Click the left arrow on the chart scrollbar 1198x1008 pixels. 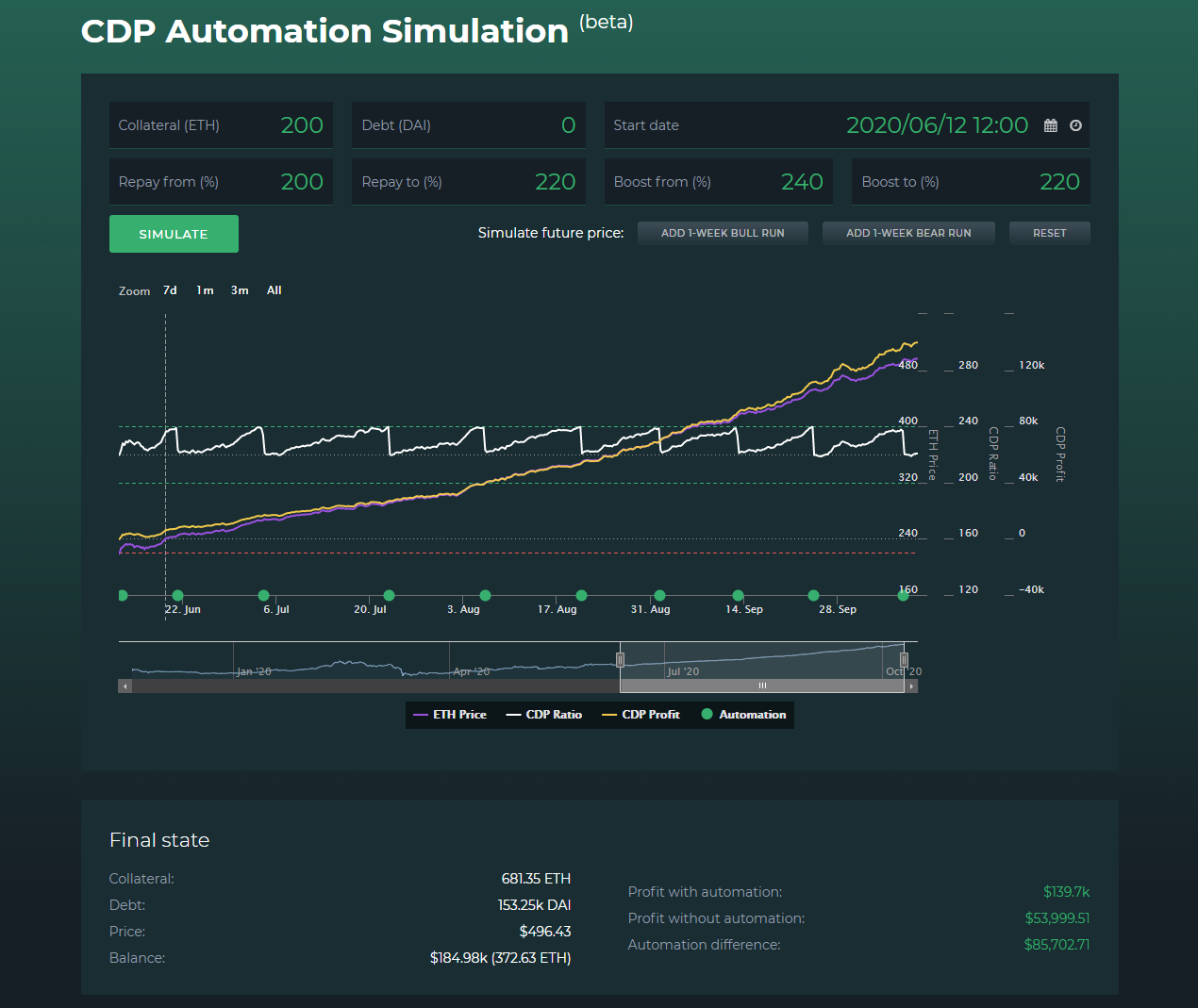(124, 686)
